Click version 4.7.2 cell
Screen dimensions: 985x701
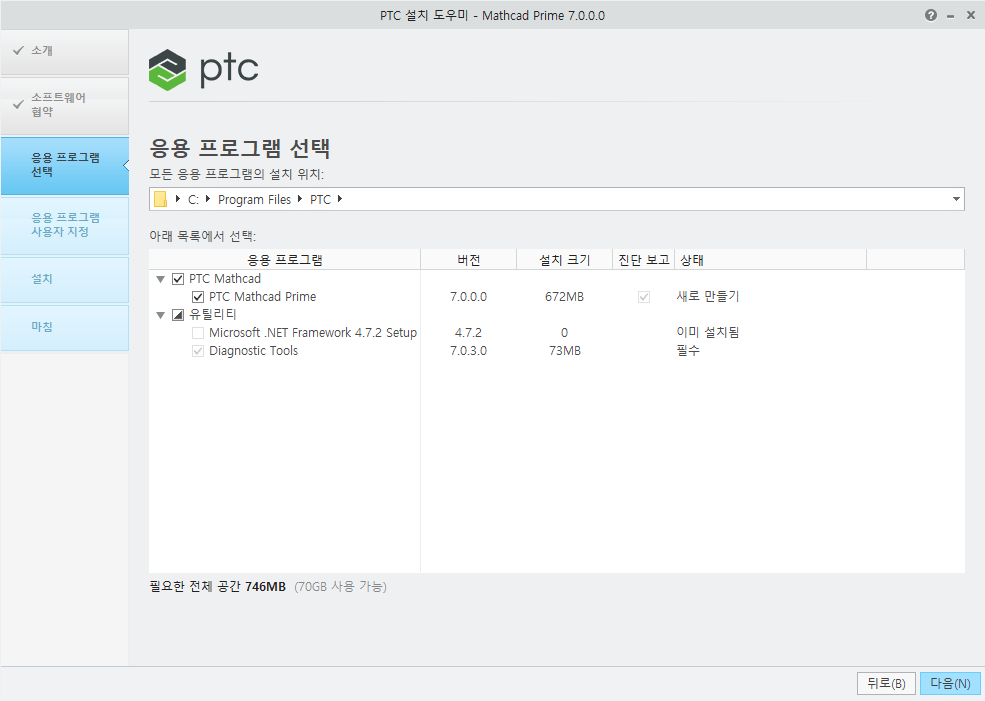click(469, 333)
